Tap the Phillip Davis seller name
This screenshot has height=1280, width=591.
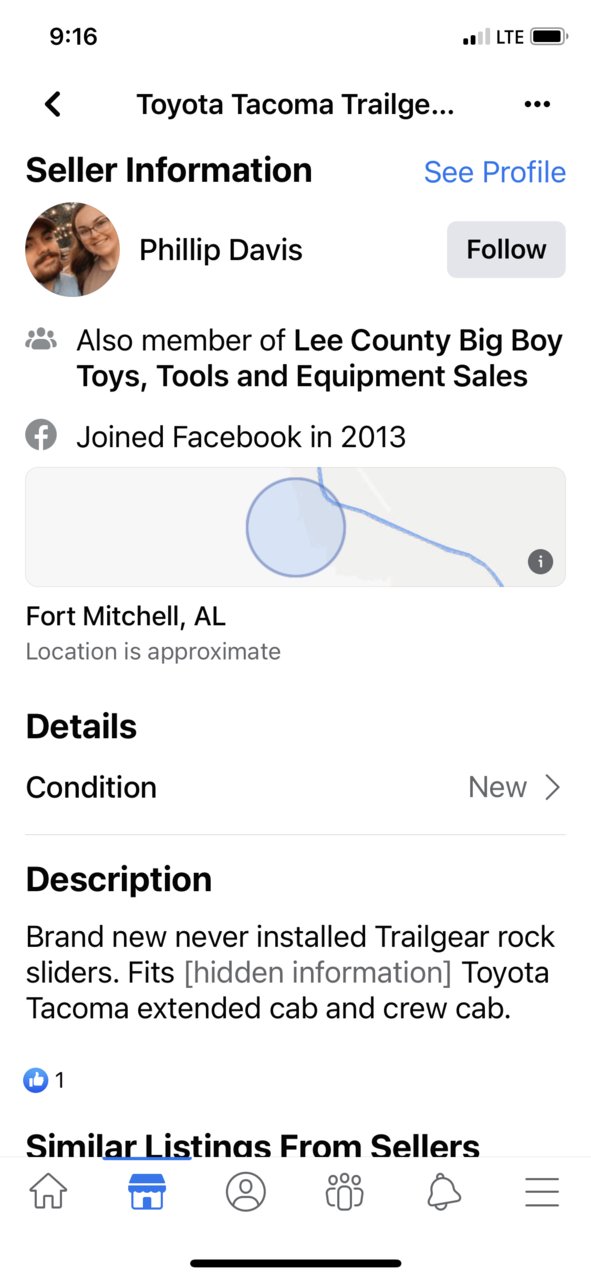(221, 250)
